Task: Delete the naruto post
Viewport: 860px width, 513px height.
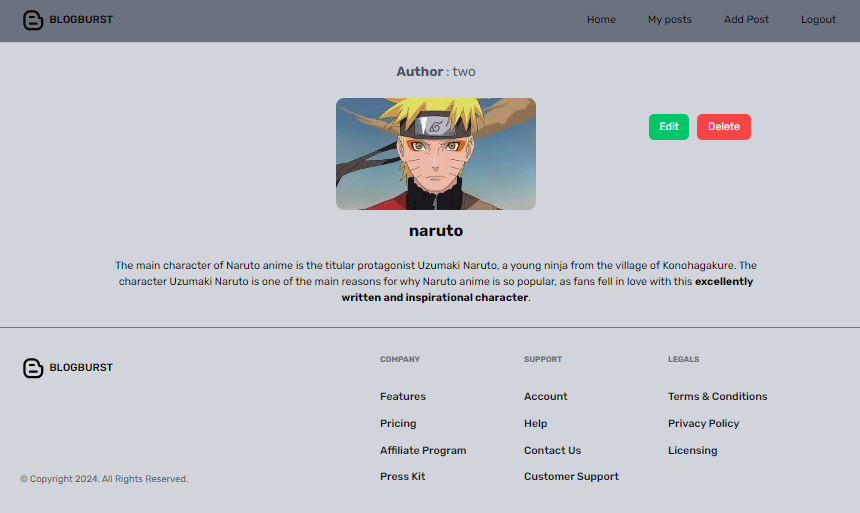Action: click(x=723, y=127)
